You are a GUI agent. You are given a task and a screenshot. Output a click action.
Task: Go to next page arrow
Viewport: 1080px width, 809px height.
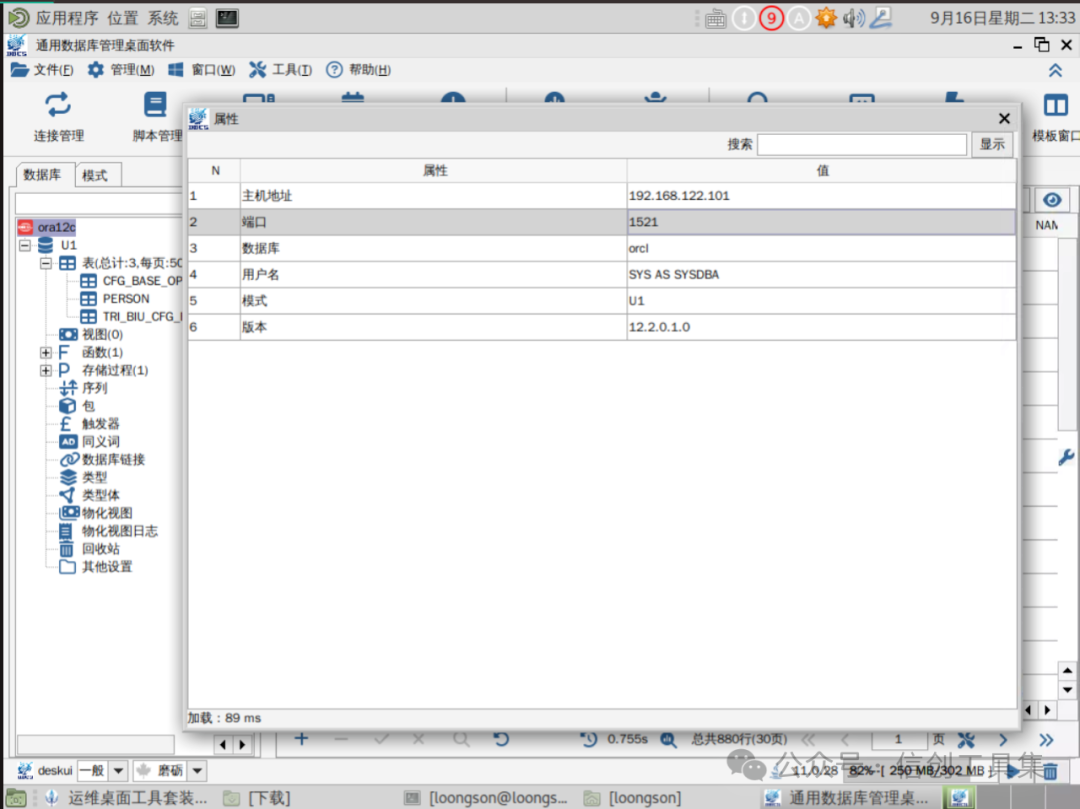(1003, 739)
